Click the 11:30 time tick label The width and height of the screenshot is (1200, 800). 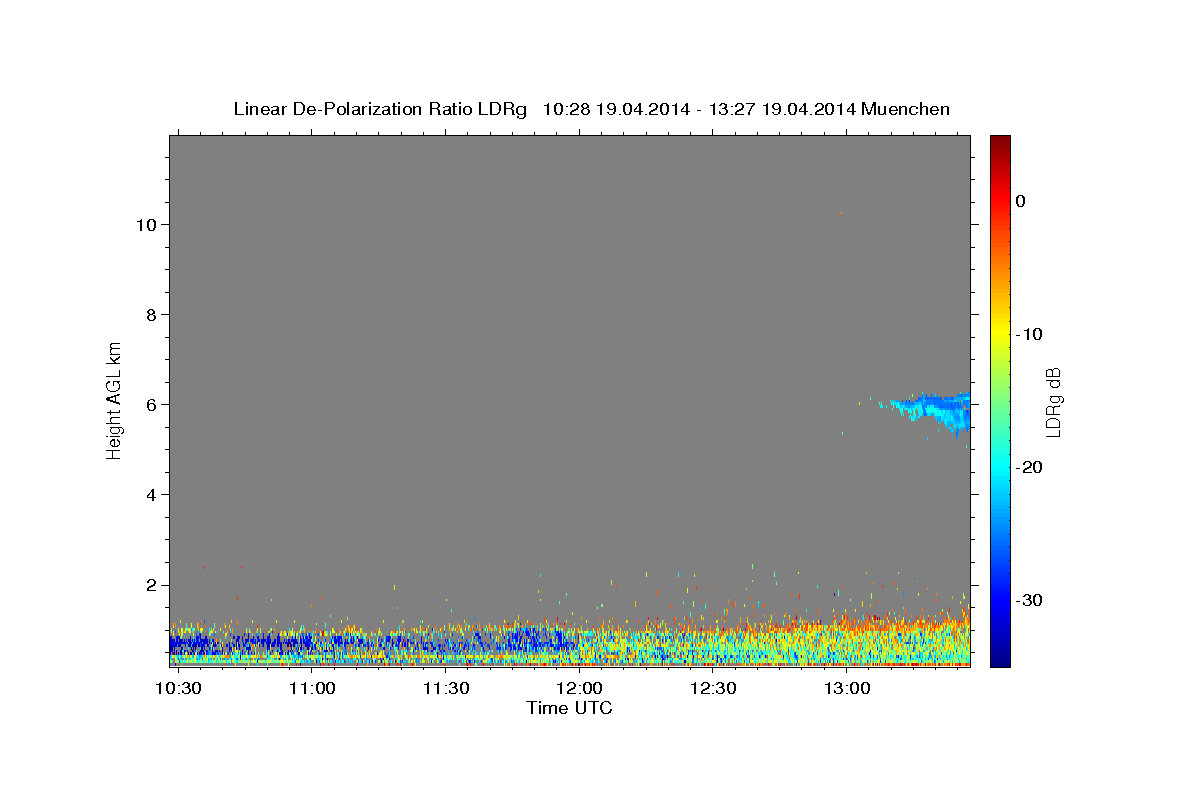point(446,689)
